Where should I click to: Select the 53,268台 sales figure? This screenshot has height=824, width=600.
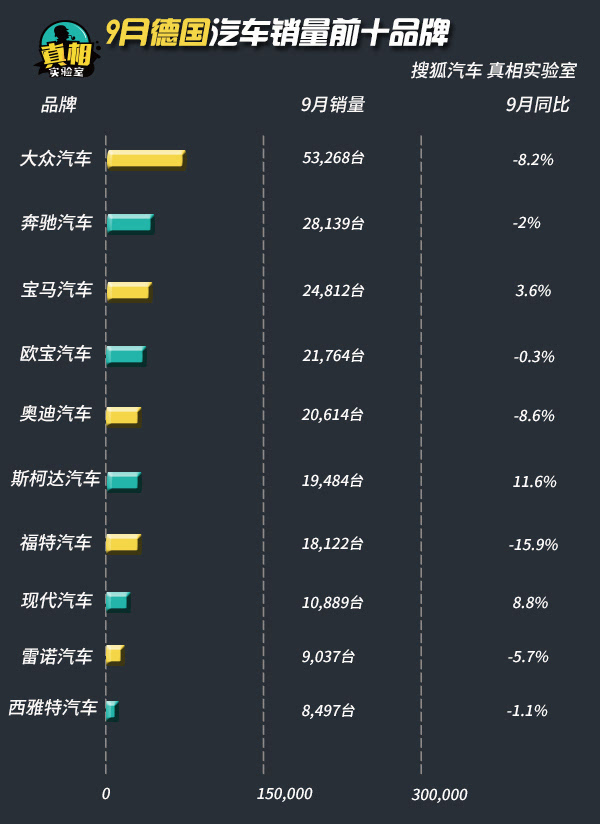pos(333,158)
